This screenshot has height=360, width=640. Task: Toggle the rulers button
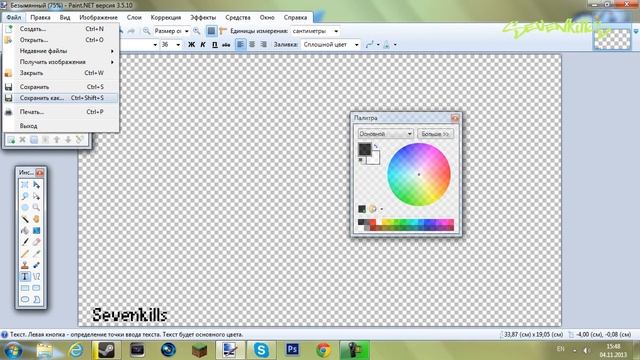click(223, 31)
